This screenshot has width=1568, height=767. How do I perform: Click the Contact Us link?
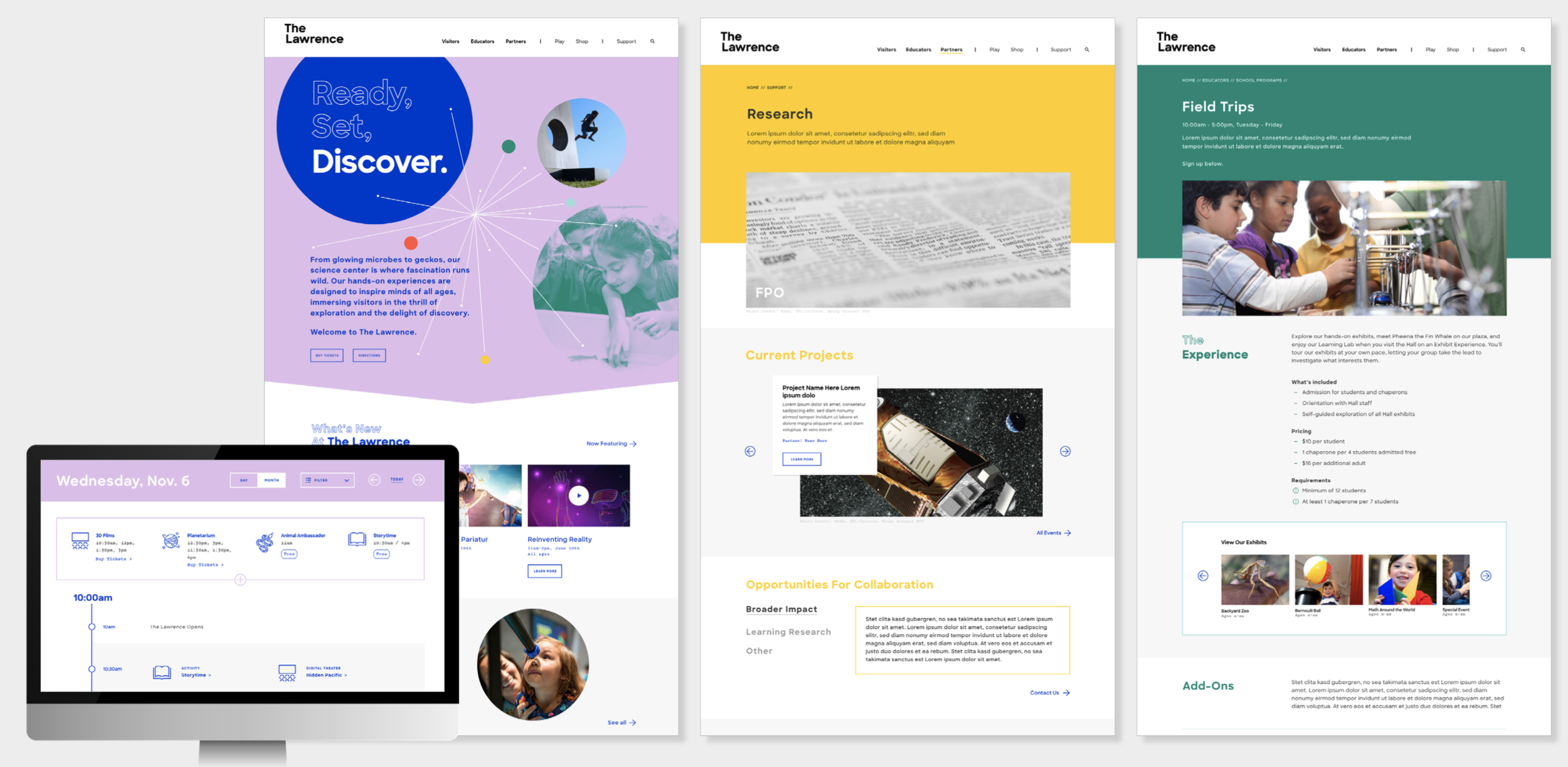pyautogui.click(x=1050, y=693)
